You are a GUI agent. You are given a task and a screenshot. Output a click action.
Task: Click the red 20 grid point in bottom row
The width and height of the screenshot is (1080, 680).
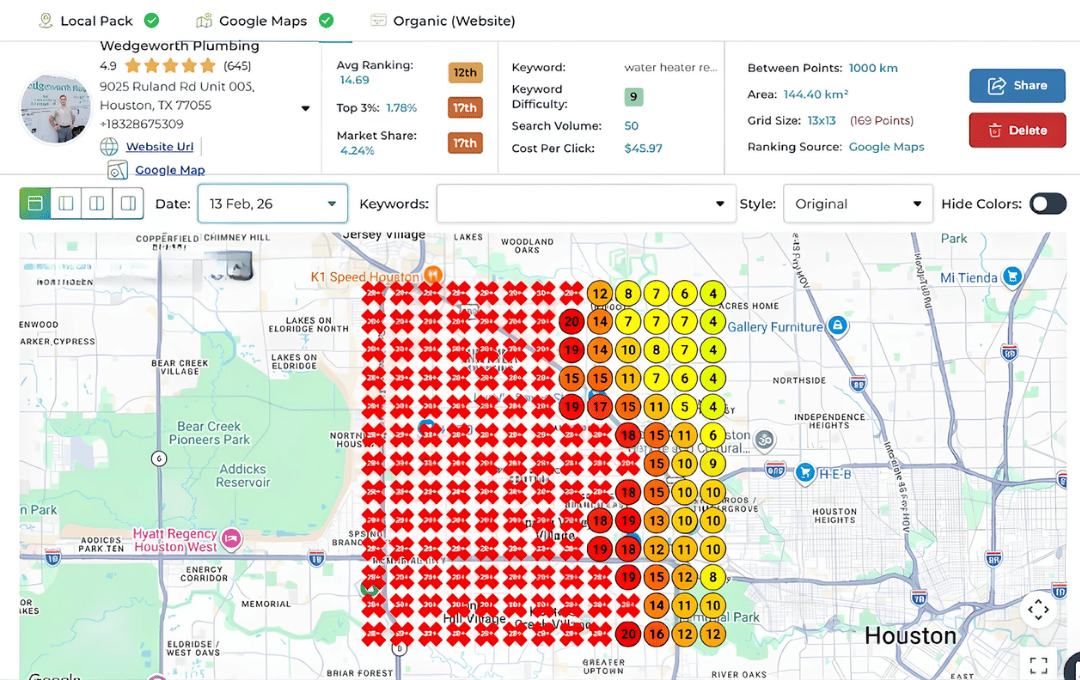[628, 635]
